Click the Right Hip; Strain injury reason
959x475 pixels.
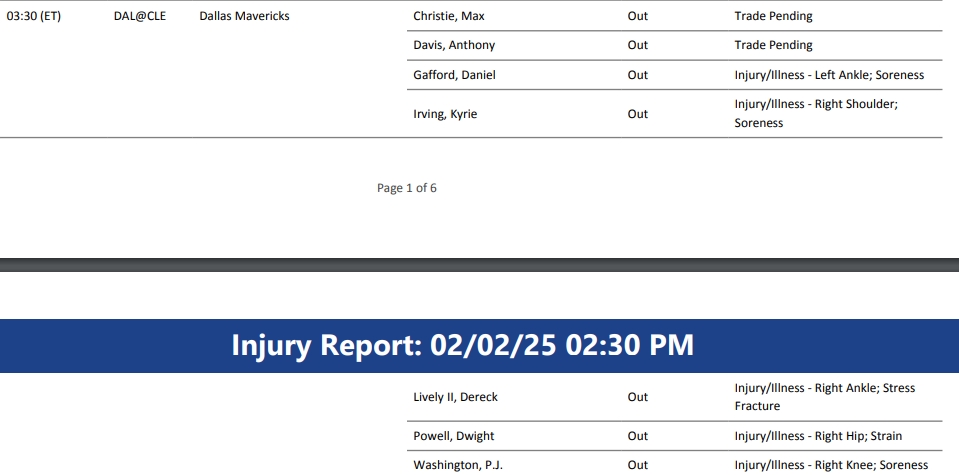818,436
